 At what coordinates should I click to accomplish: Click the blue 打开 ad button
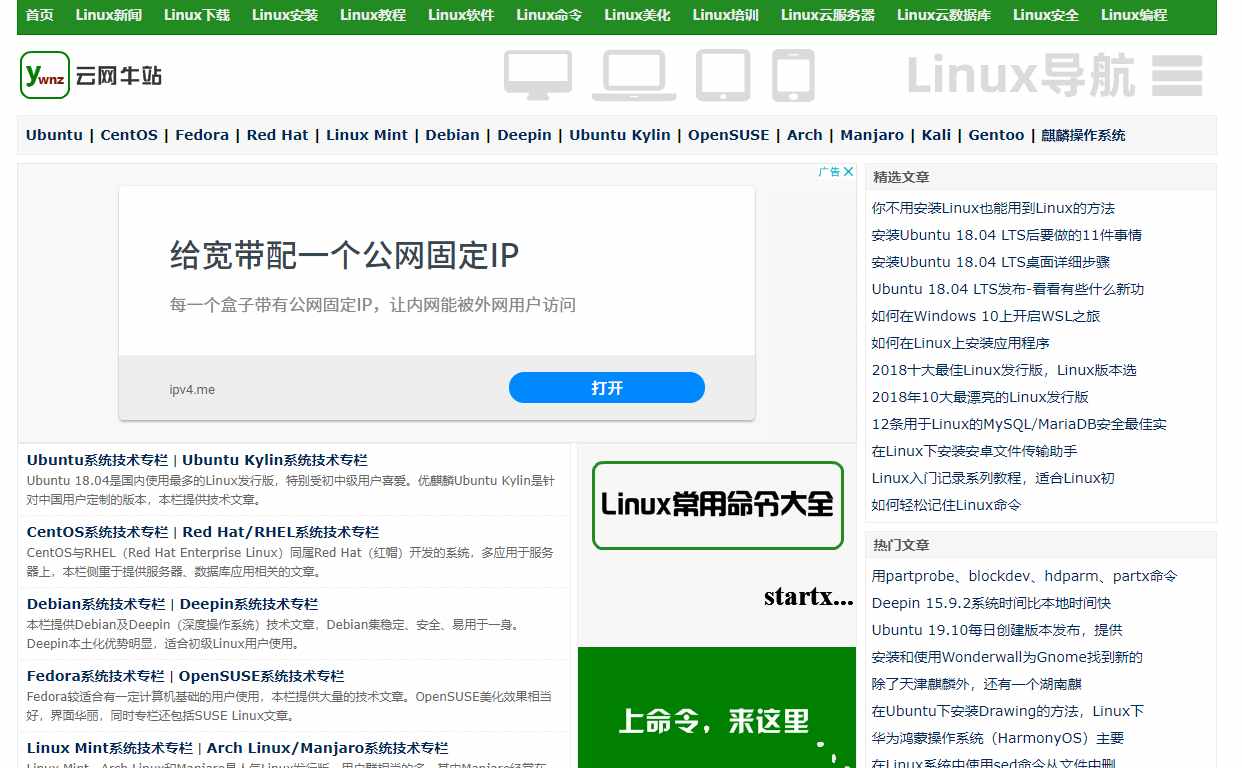point(607,388)
